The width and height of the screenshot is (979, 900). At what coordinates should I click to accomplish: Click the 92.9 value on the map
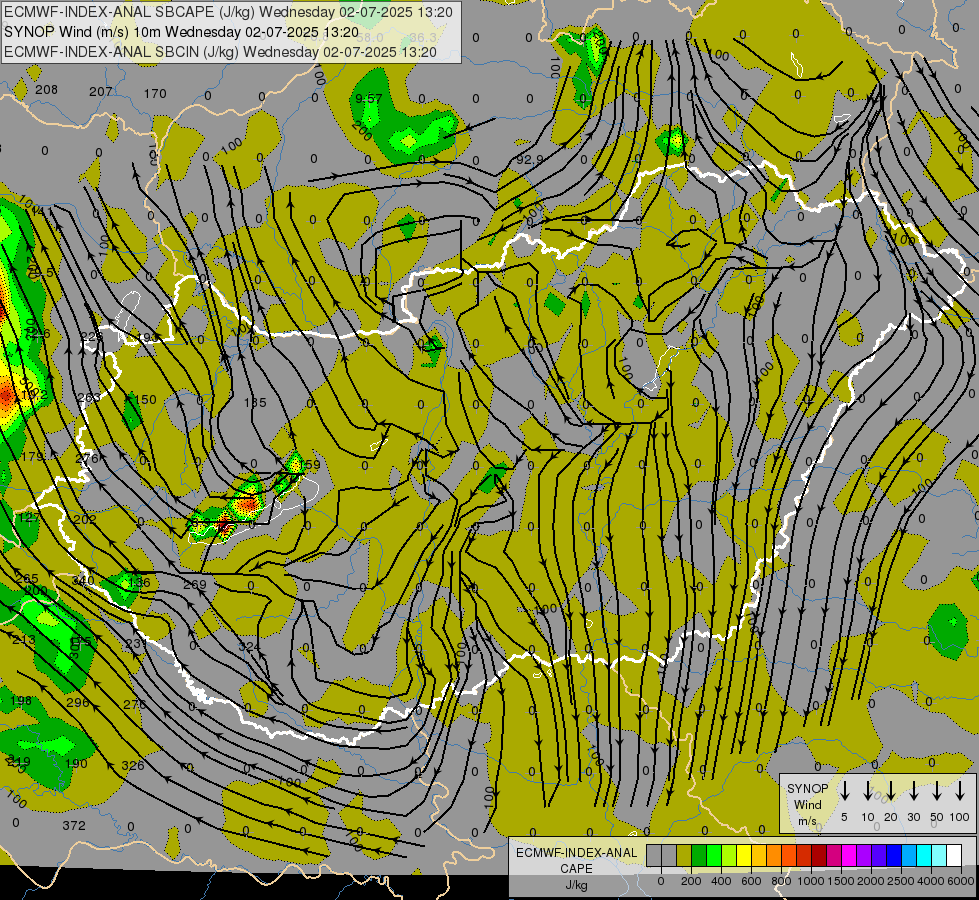click(x=530, y=160)
